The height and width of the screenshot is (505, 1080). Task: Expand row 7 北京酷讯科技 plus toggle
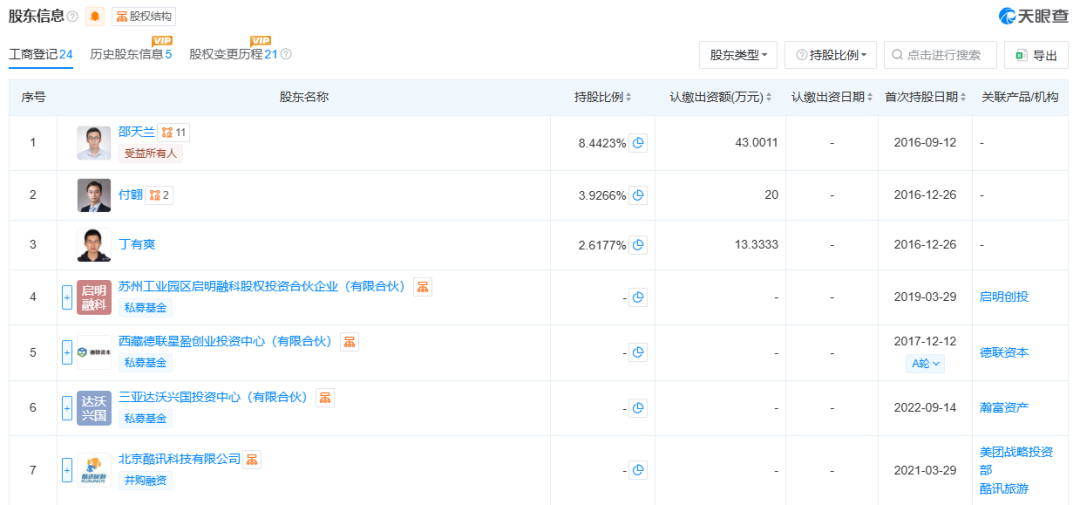[67, 471]
